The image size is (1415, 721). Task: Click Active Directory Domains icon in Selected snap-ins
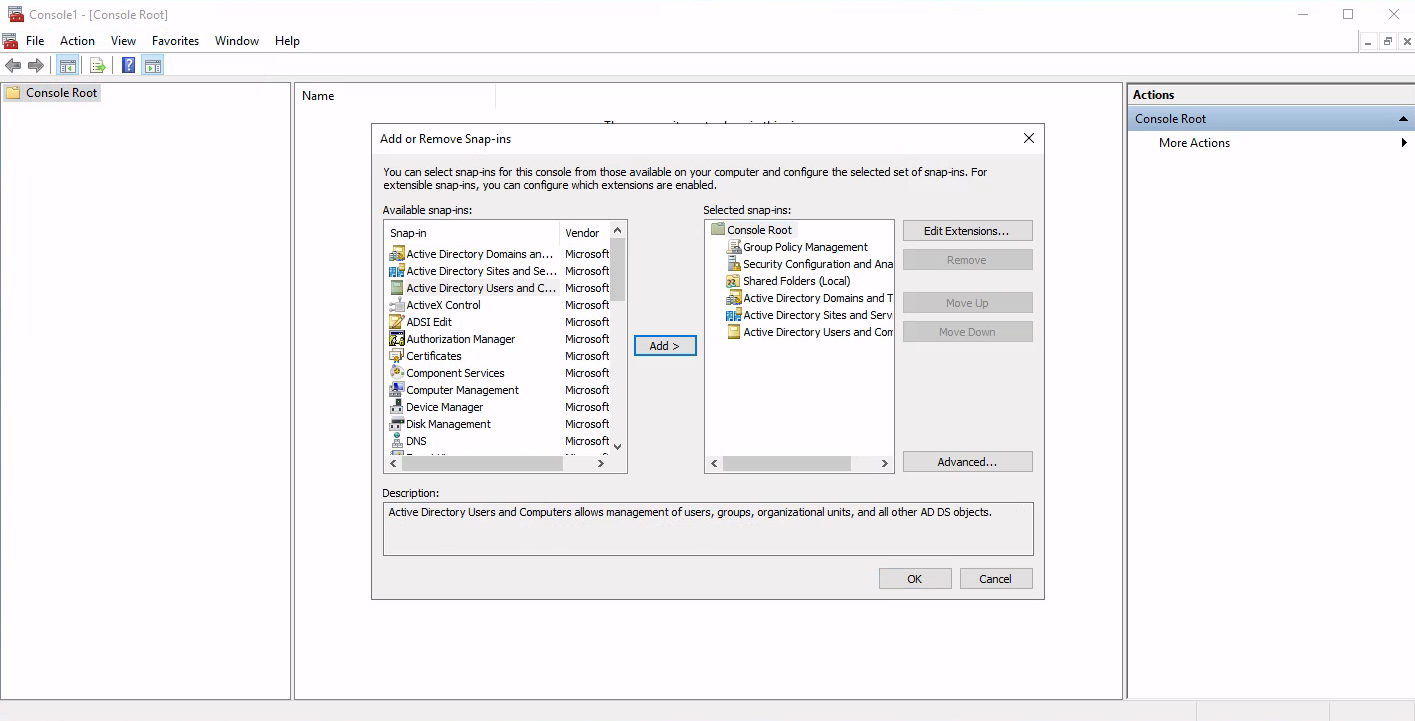(x=734, y=298)
